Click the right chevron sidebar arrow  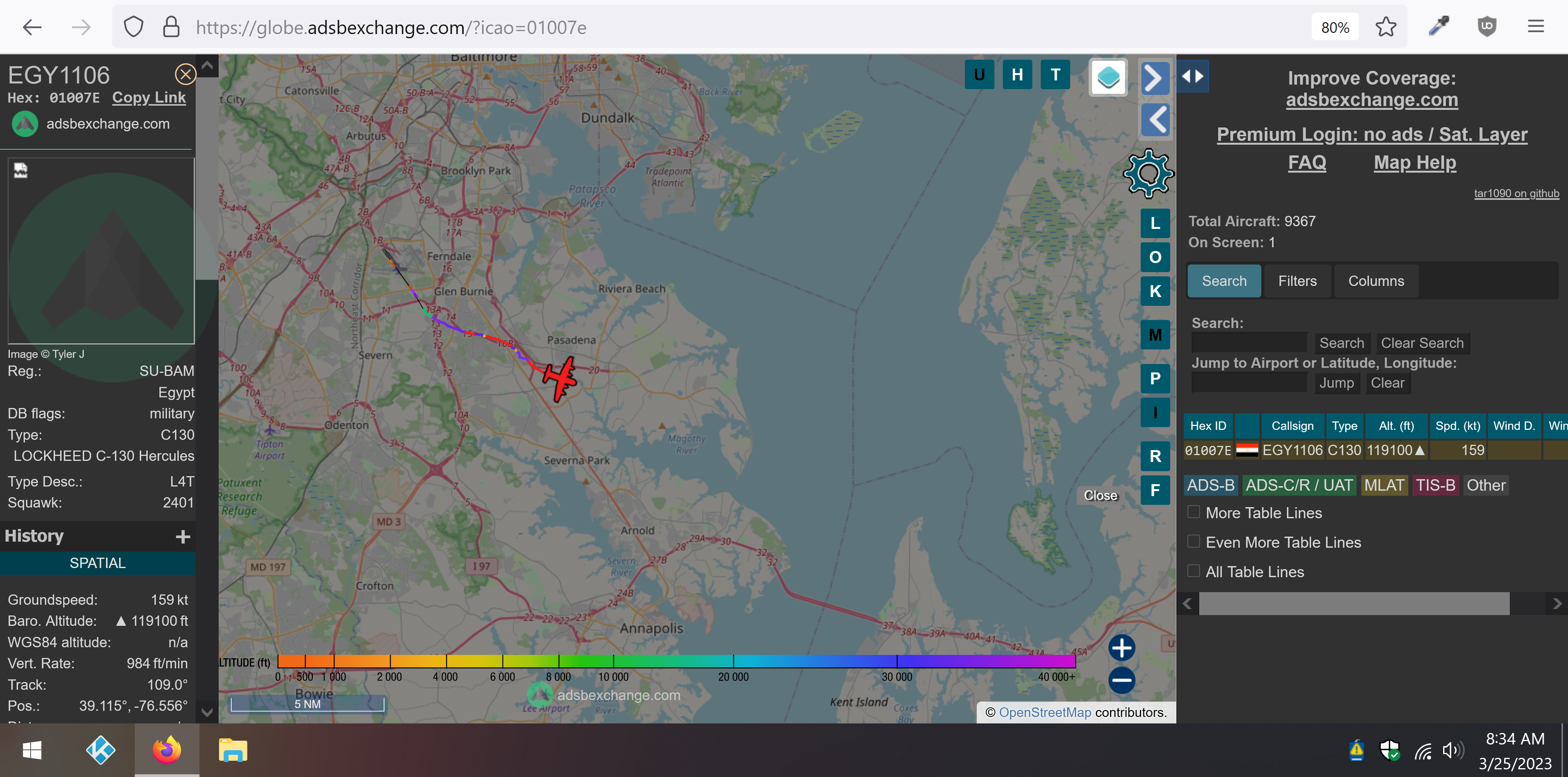pyautogui.click(x=1155, y=78)
